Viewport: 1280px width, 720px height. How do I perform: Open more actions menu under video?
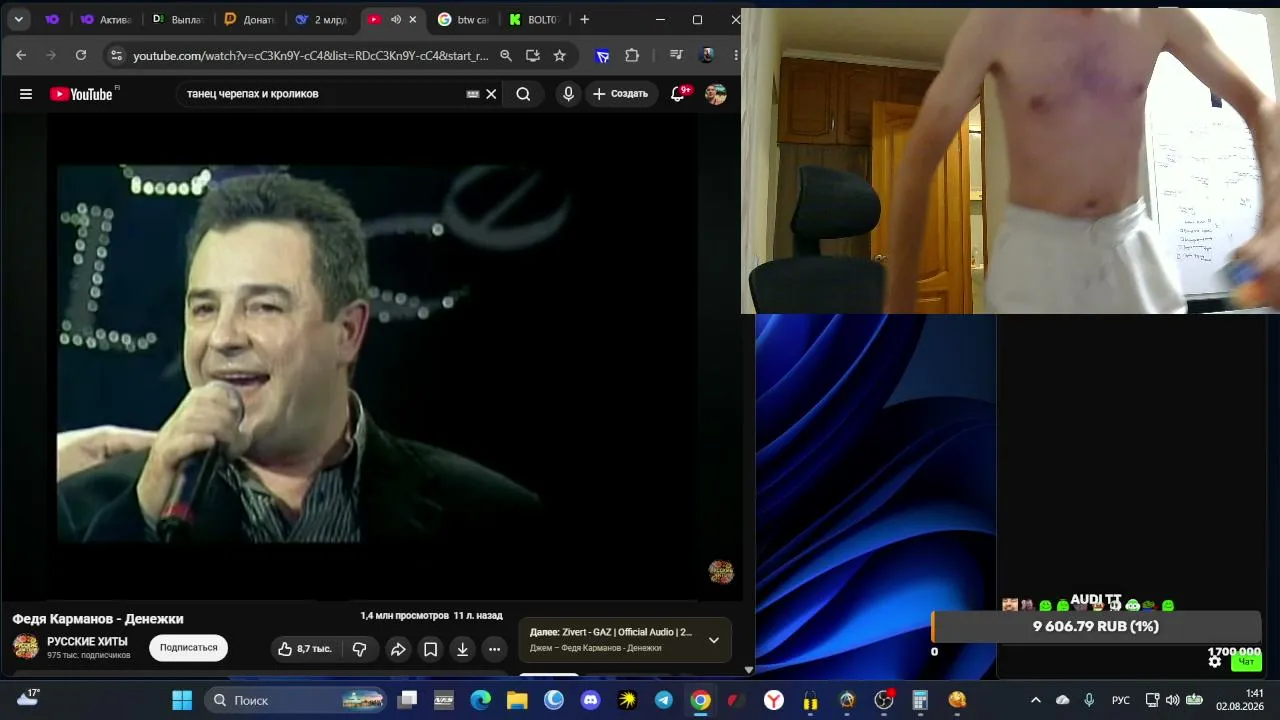pos(494,649)
